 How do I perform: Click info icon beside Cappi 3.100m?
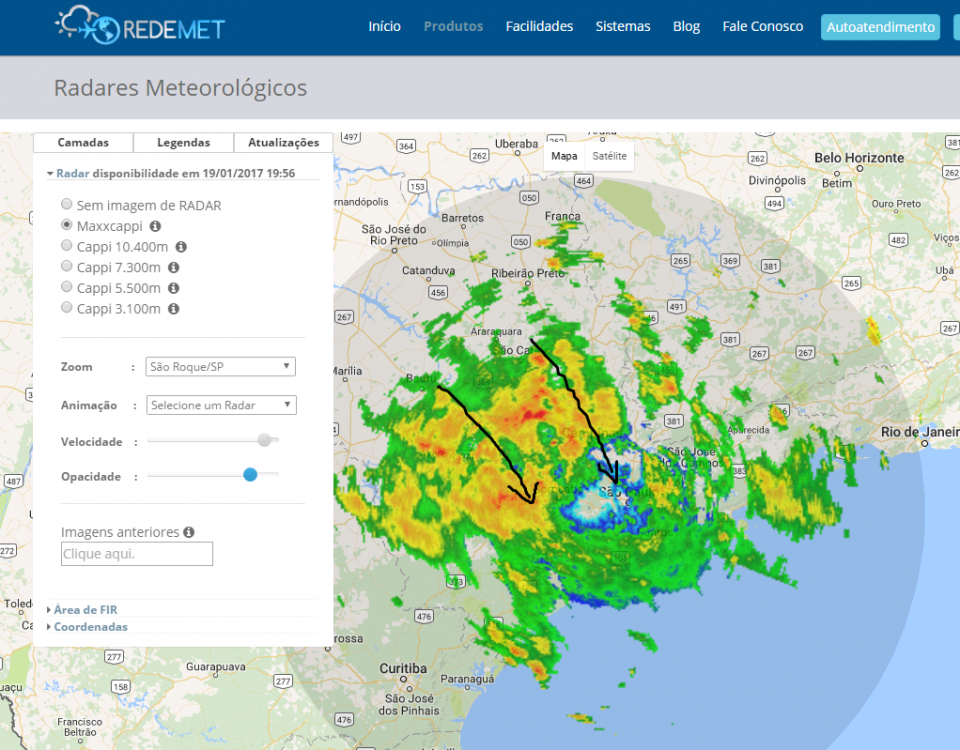[173, 309]
